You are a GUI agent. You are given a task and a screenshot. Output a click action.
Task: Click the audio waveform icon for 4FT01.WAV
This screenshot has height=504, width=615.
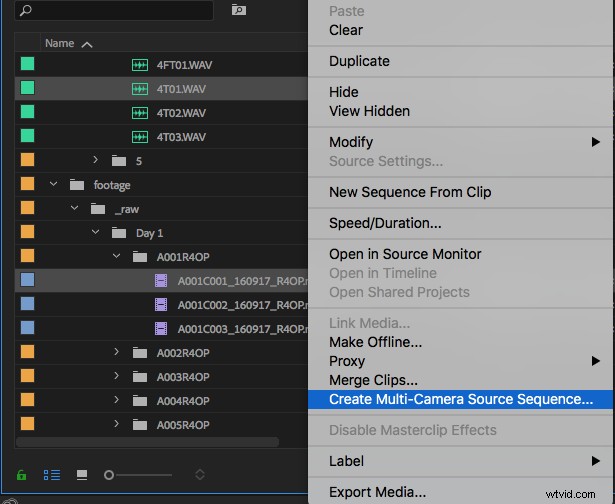click(140, 65)
